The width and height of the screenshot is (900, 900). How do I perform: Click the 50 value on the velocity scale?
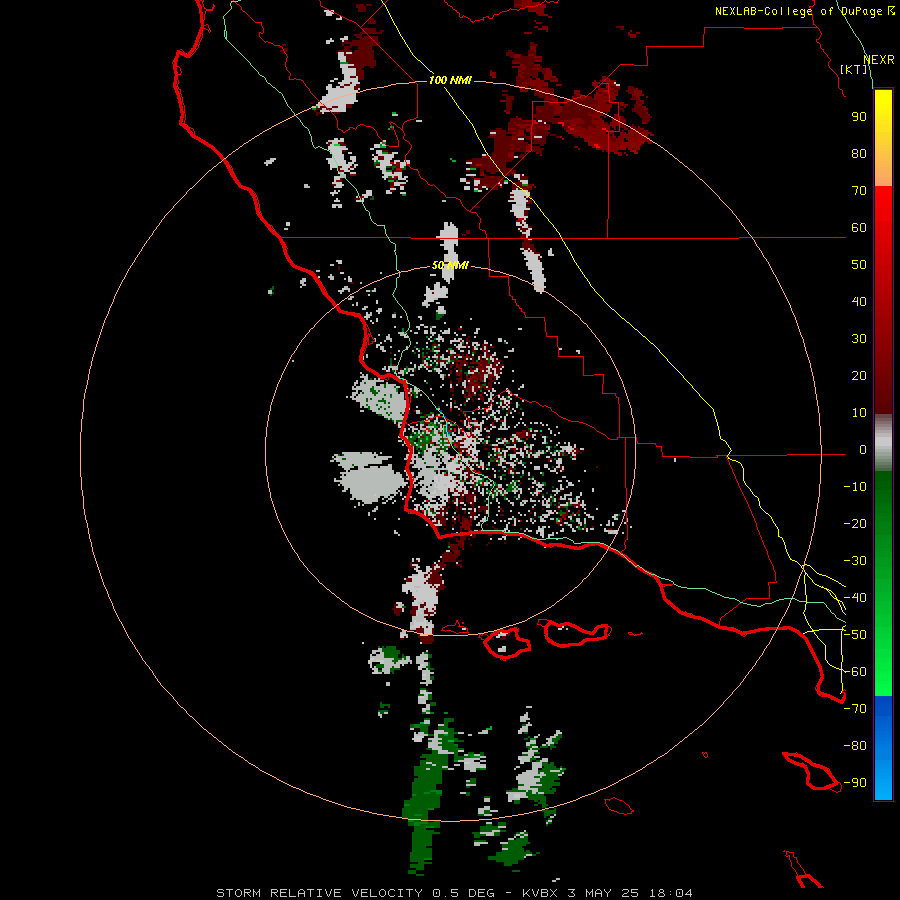(x=859, y=265)
